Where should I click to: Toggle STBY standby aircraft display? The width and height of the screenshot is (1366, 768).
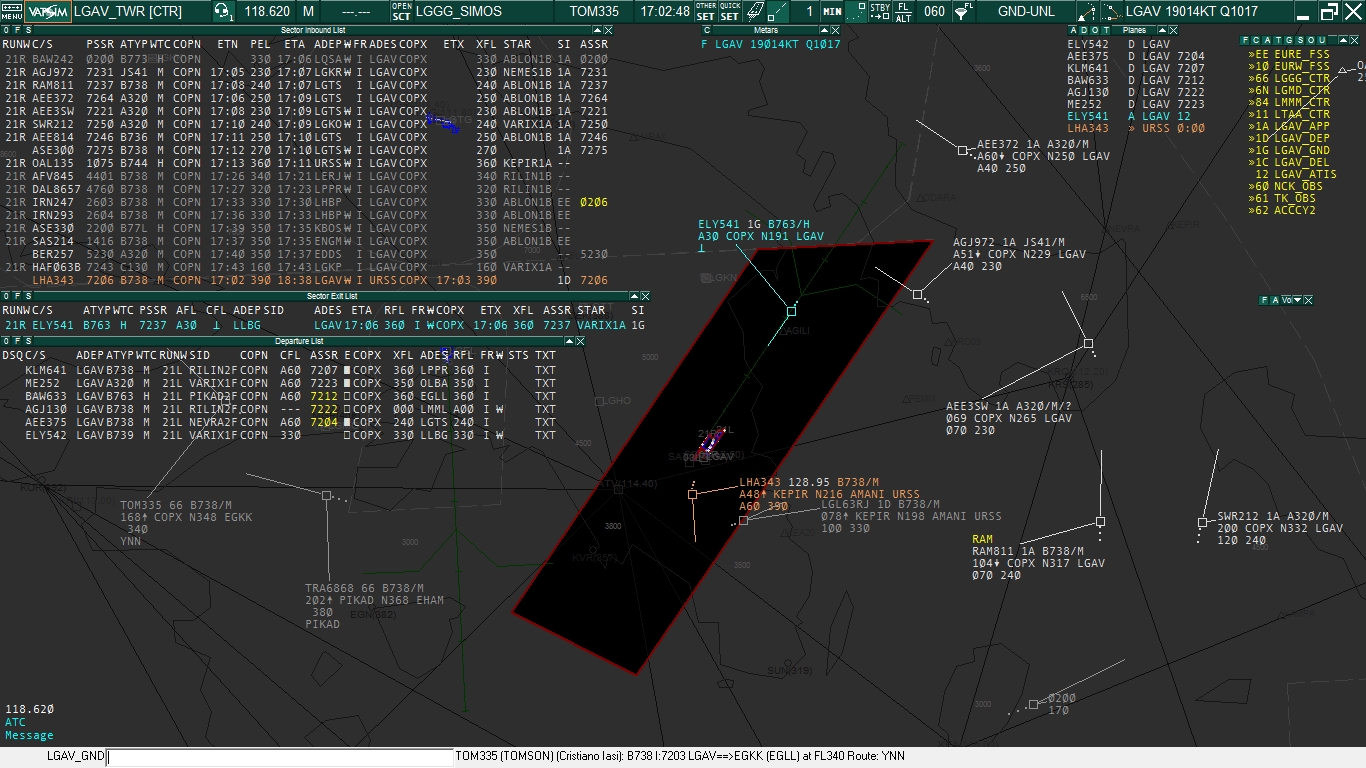[880, 12]
